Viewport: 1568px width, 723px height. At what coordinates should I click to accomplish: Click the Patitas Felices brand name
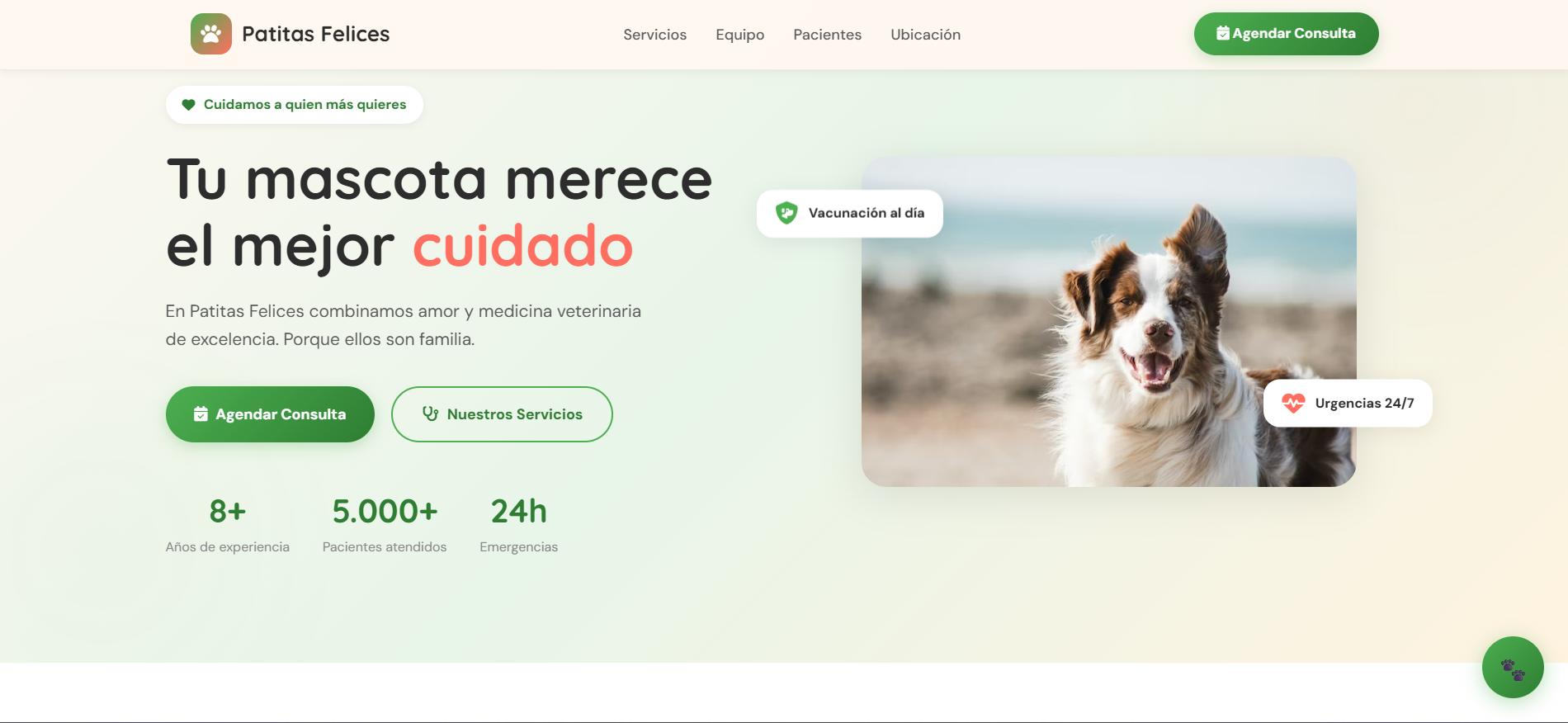315,34
